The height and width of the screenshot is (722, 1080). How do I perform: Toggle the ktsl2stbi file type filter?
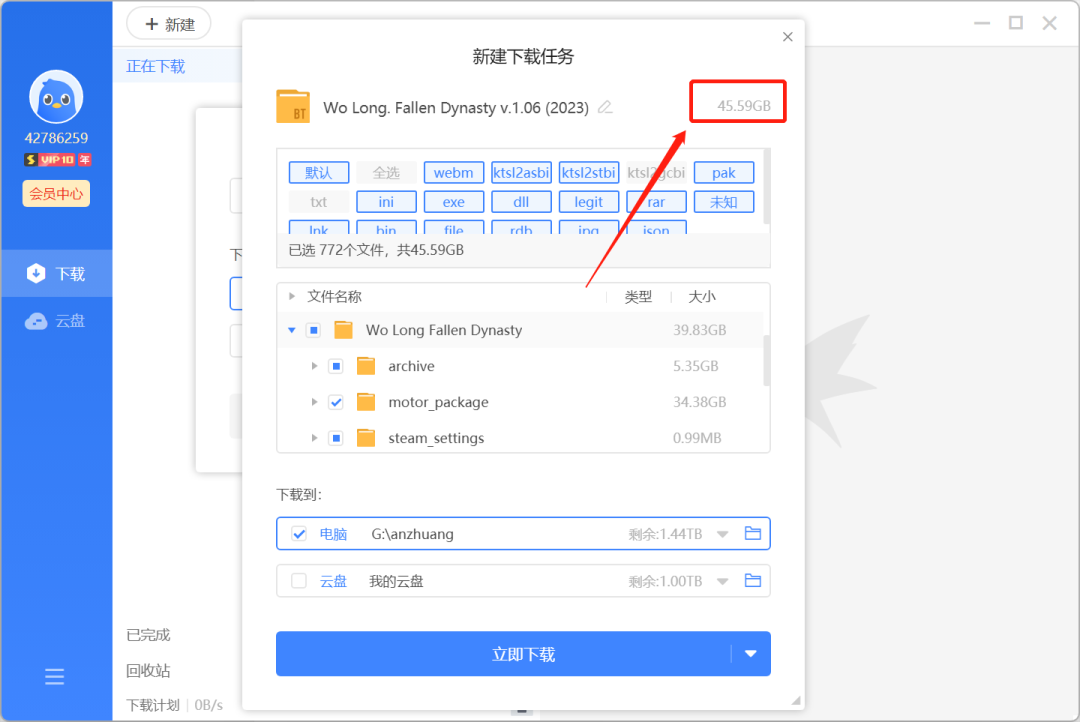tap(589, 172)
